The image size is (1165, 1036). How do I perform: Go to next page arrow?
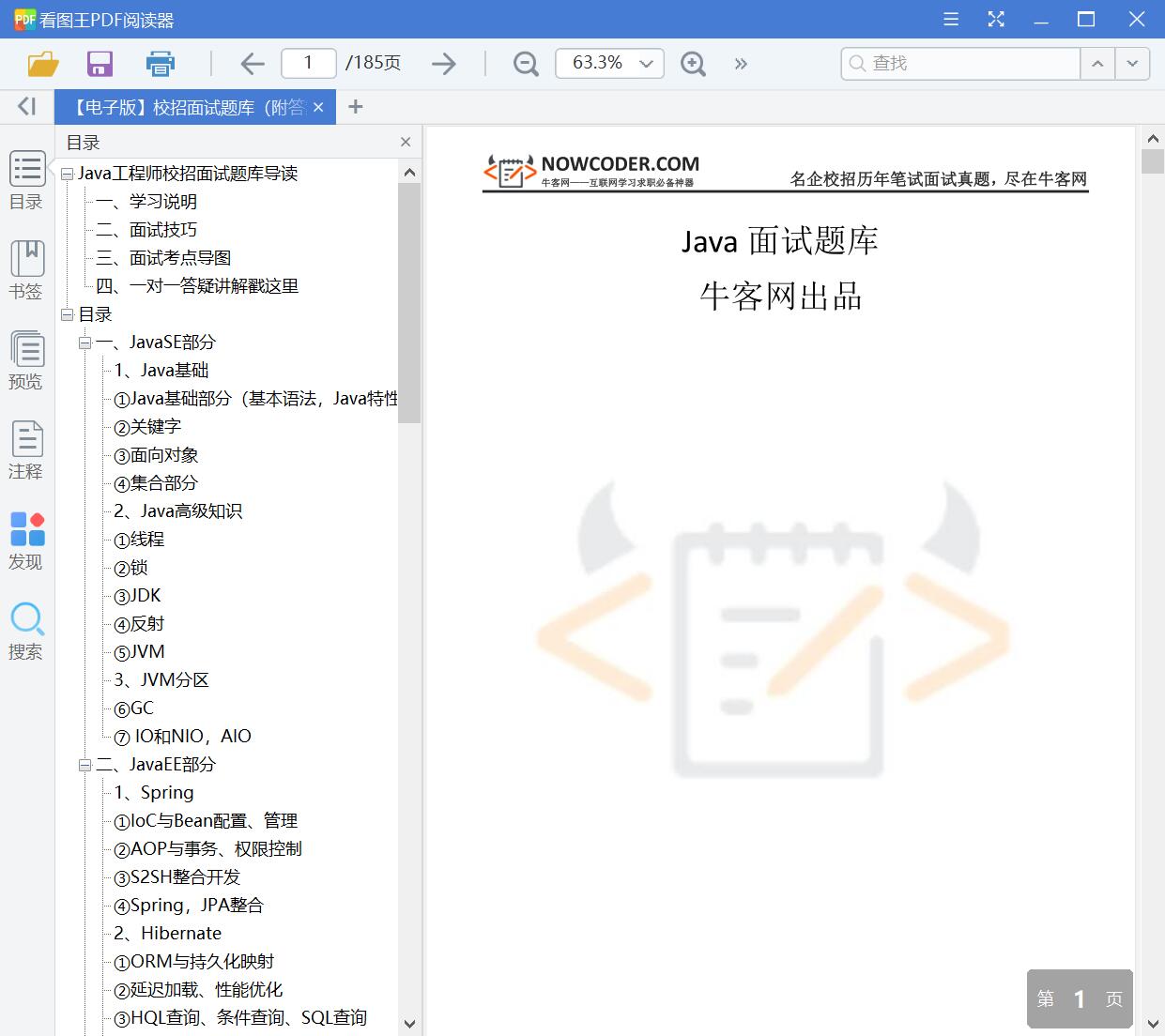(x=444, y=64)
